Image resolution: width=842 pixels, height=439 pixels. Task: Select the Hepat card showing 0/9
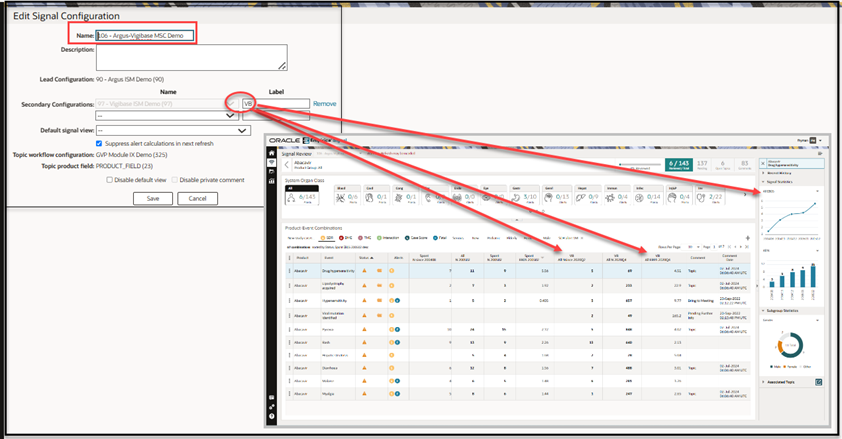pyautogui.click(x=586, y=195)
